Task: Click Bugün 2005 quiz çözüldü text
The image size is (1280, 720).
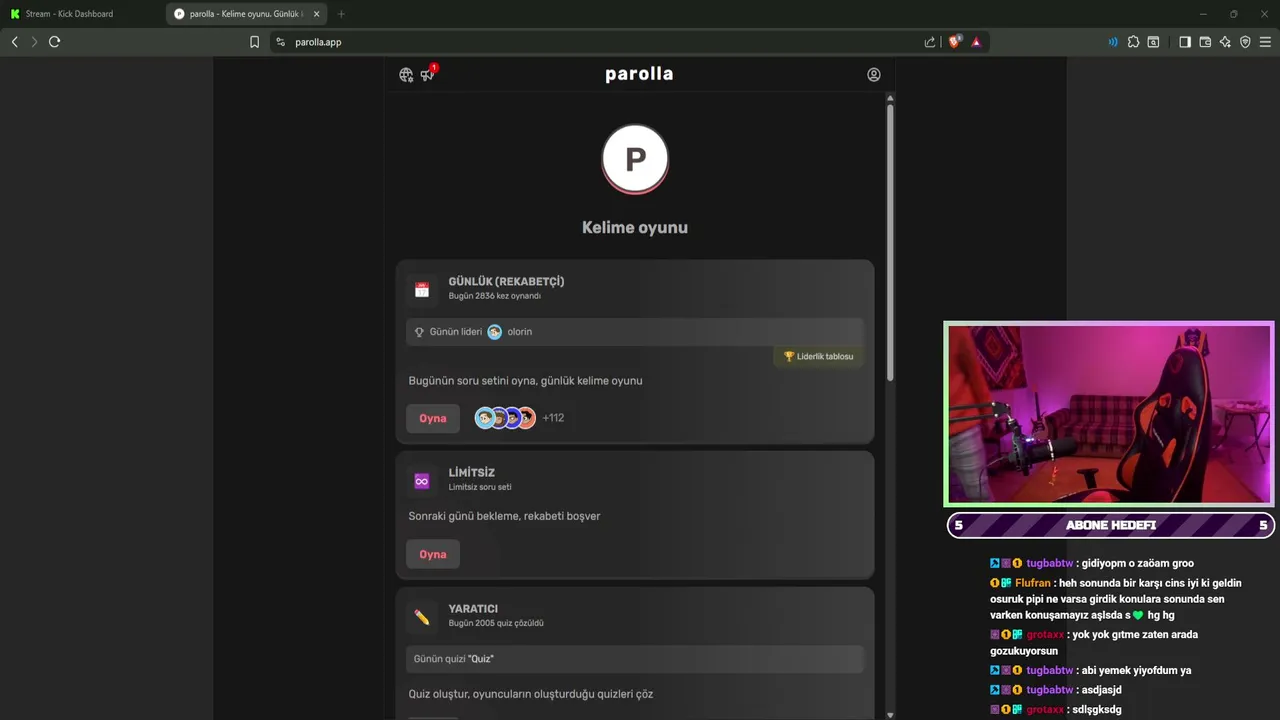Action: point(496,623)
